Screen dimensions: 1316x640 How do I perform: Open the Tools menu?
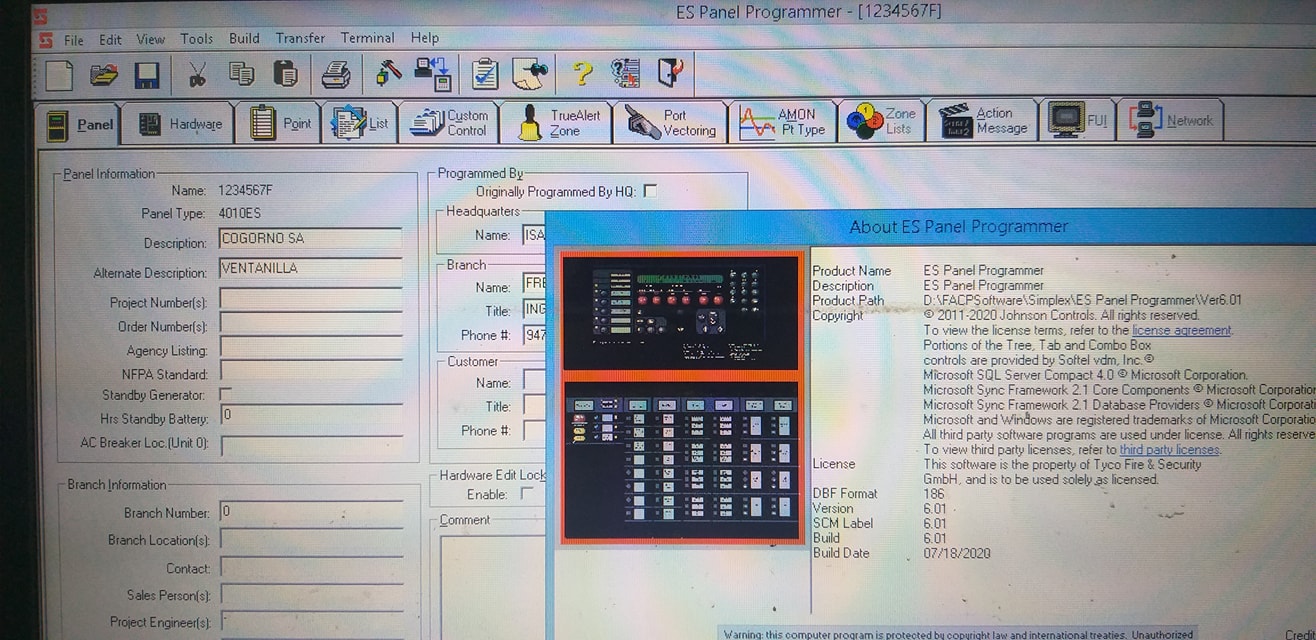pos(197,39)
